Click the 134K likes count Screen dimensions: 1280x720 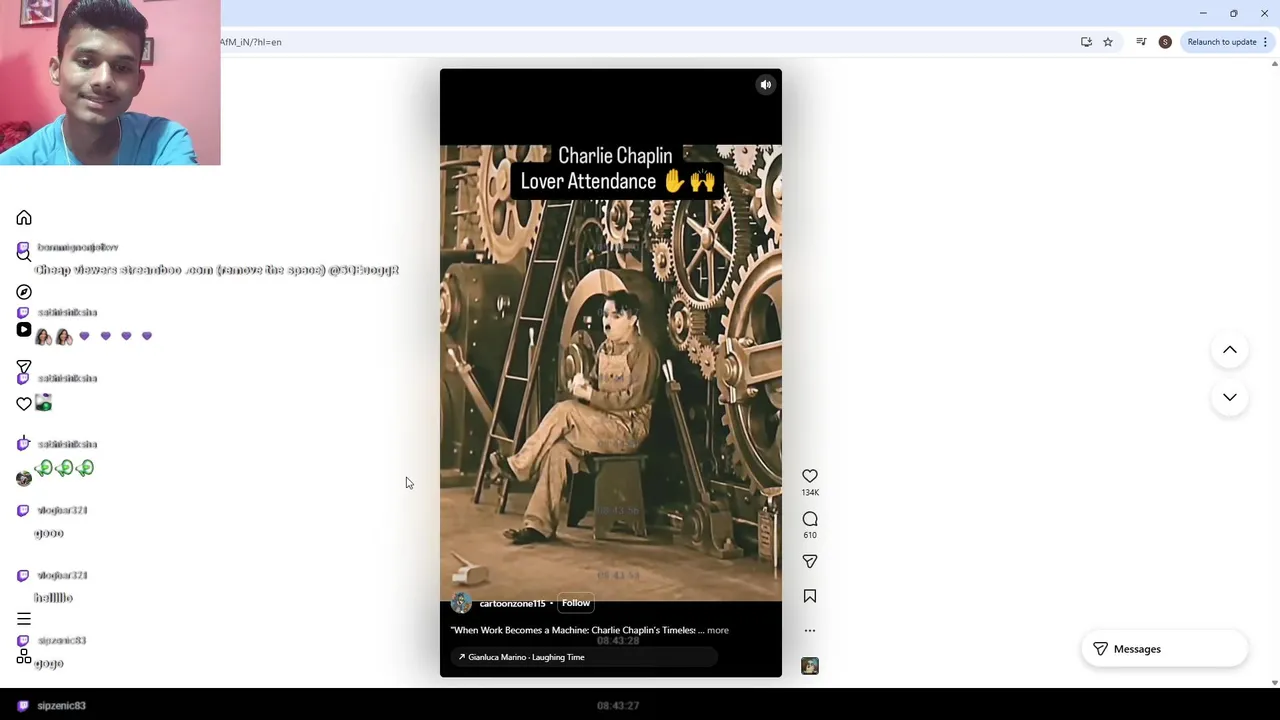pos(810,493)
